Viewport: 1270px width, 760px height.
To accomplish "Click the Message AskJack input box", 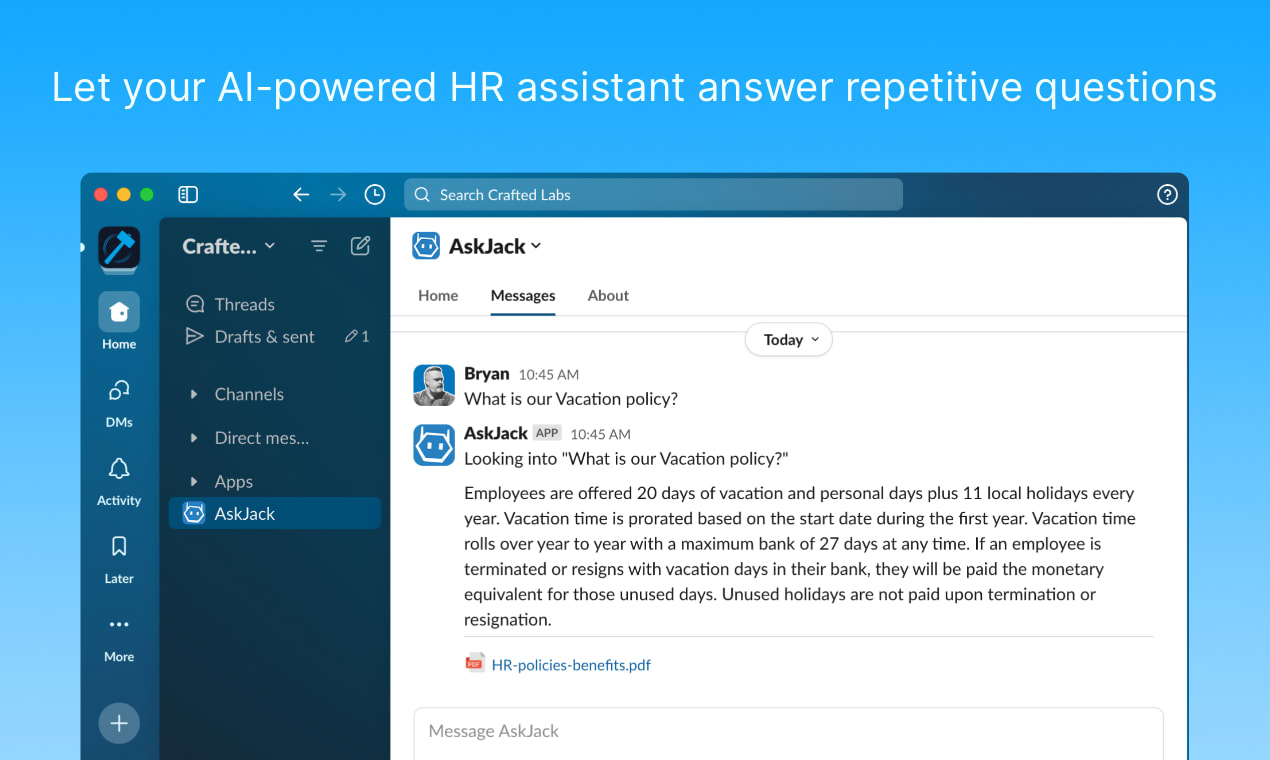I will (x=789, y=732).
